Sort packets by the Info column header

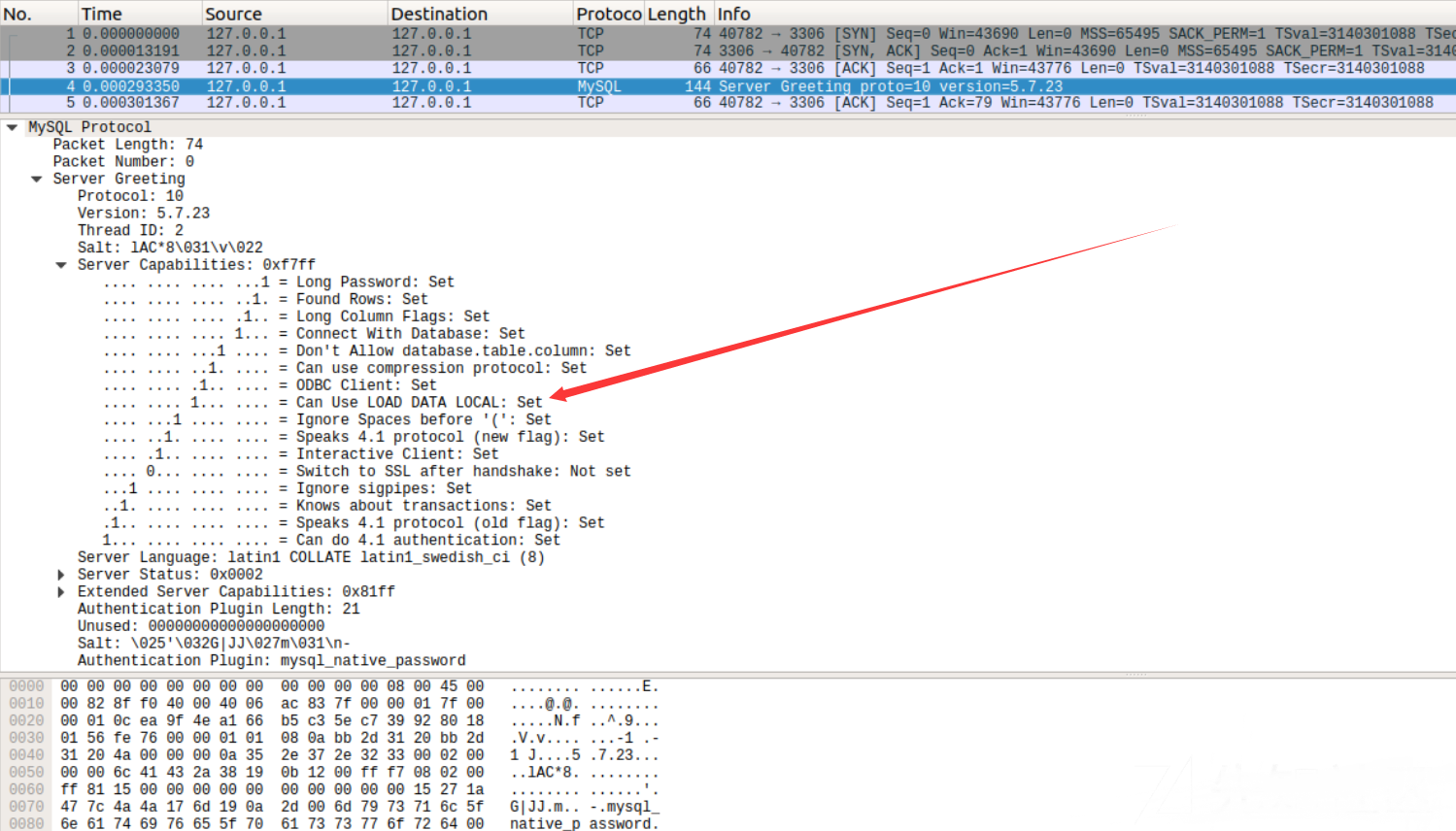[1085, 14]
